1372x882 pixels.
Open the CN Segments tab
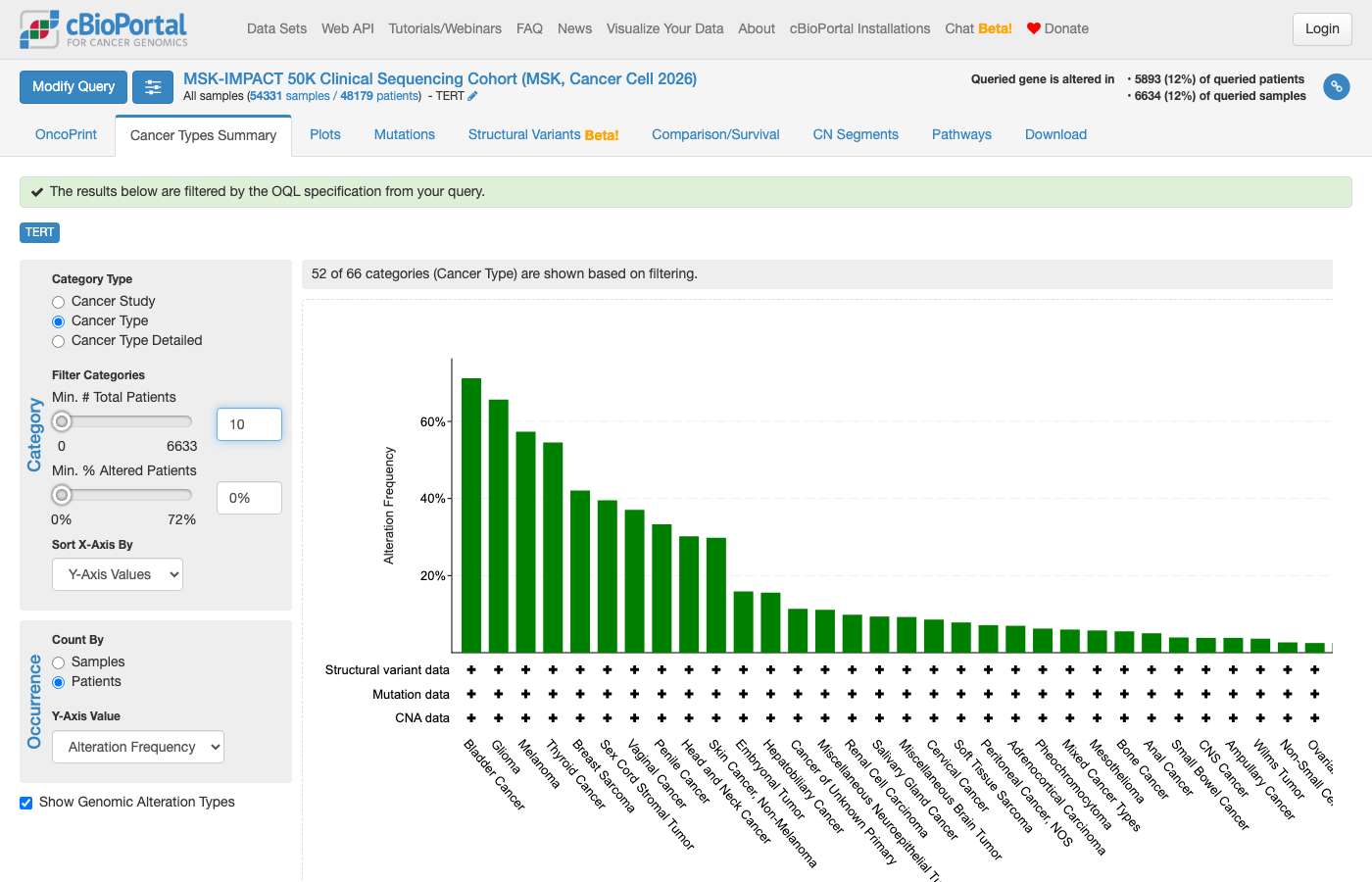click(856, 134)
